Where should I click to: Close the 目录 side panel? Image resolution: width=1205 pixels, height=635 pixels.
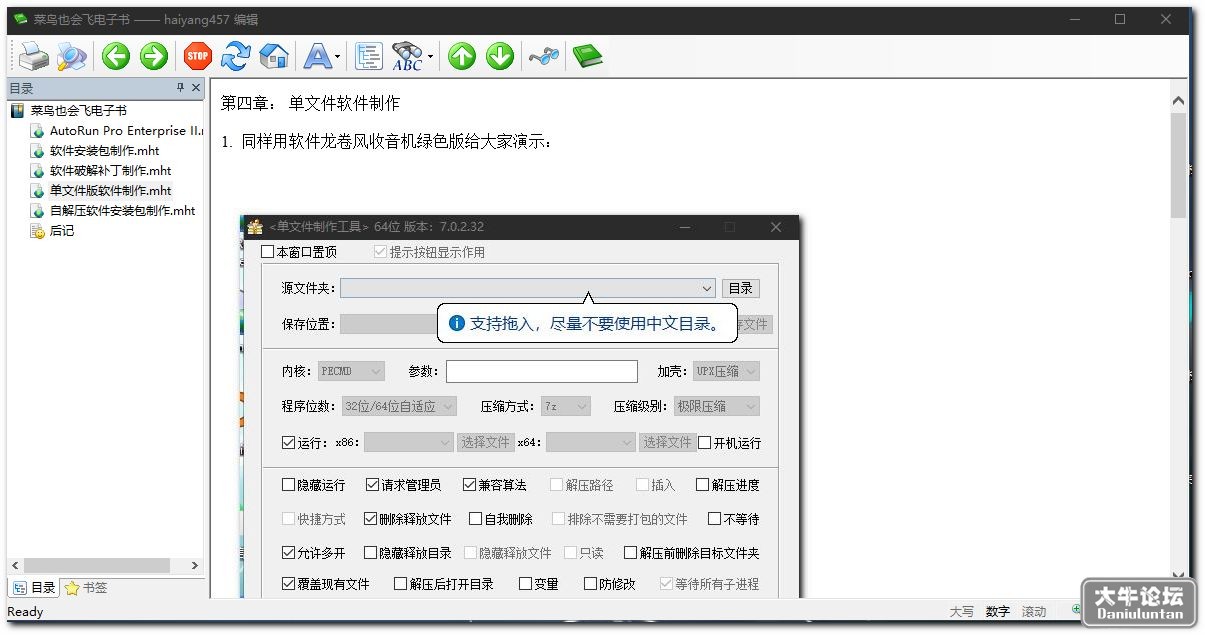[x=196, y=87]
